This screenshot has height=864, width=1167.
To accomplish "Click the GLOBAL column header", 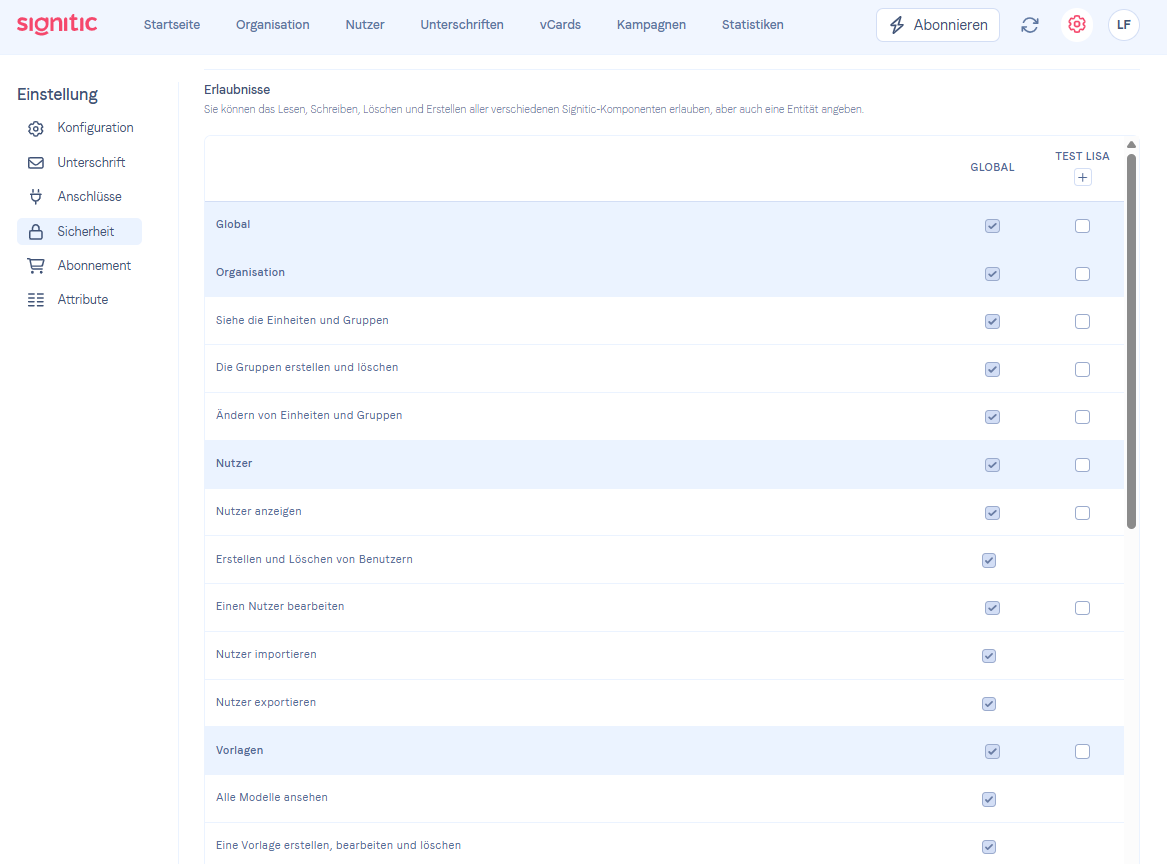I will point(992,167).
